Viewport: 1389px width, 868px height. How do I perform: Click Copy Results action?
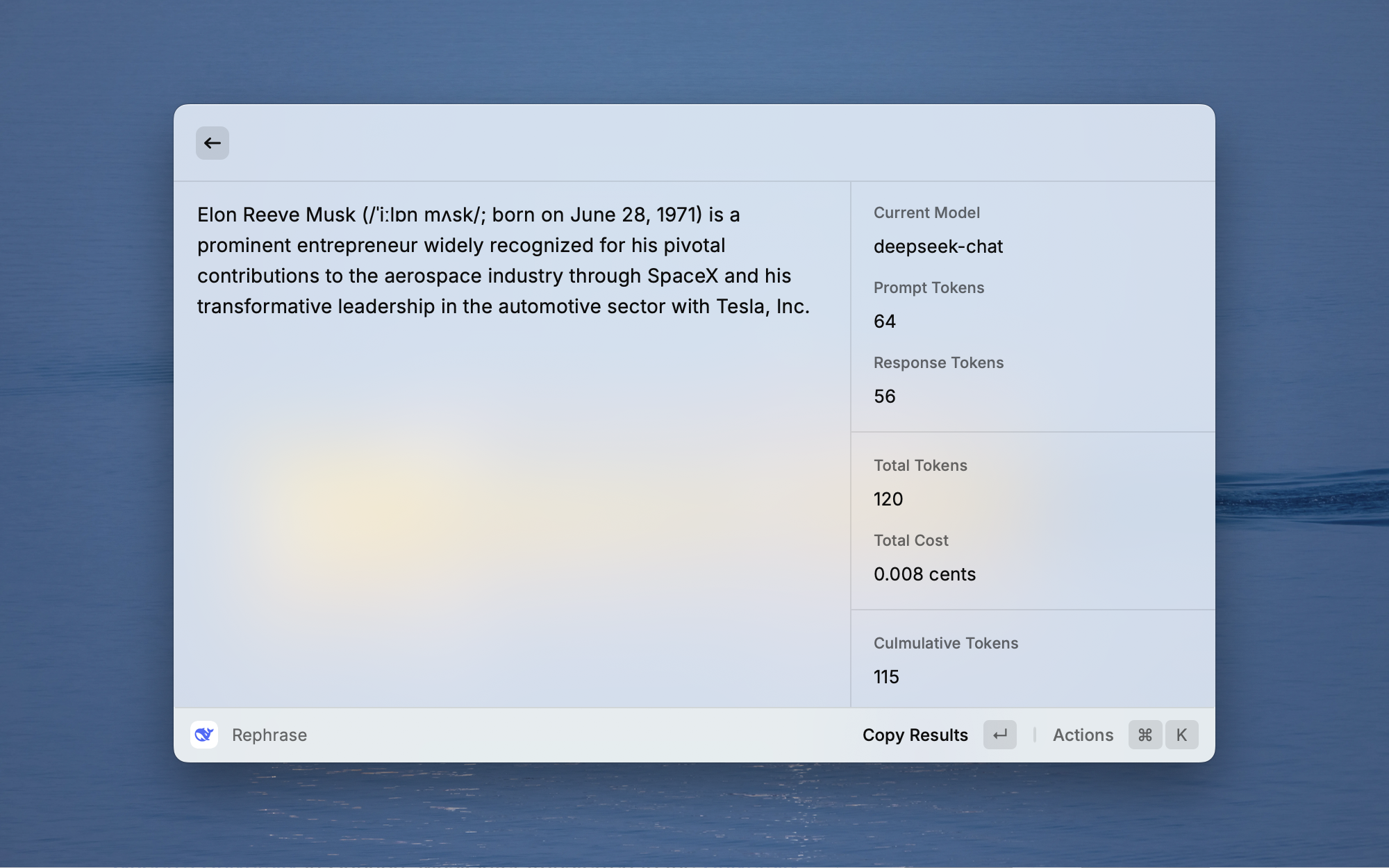coord(915,735)
